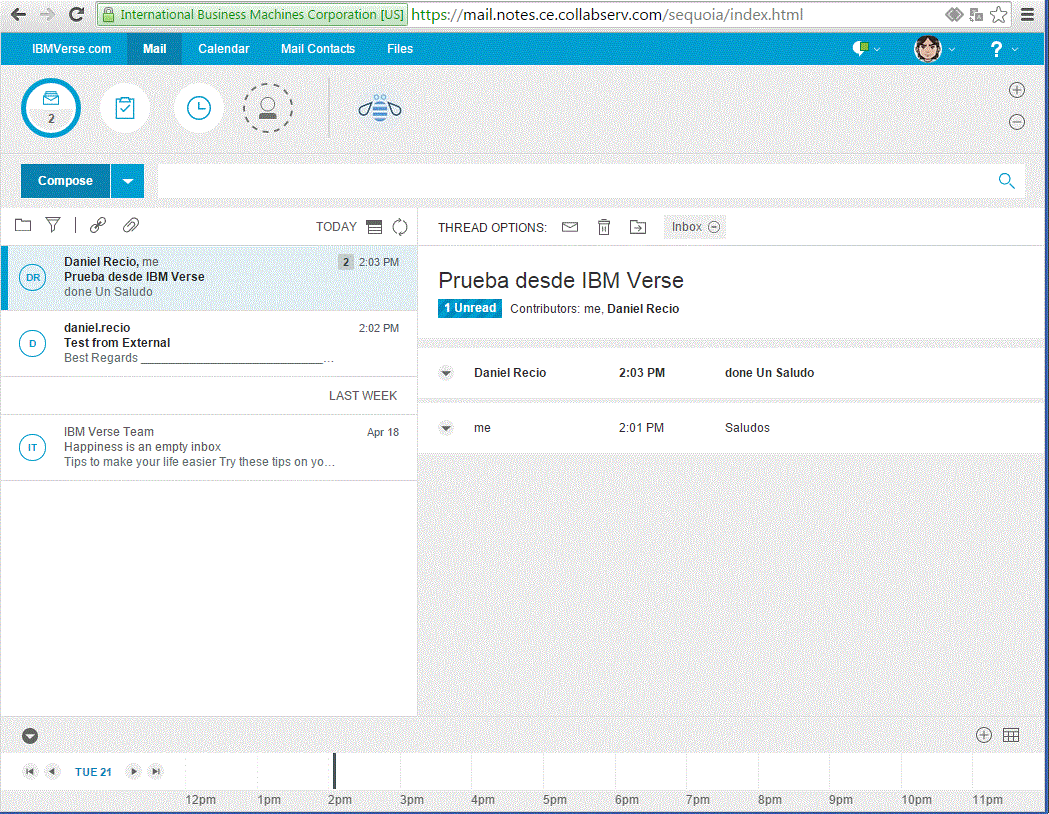Screen dimensions: 1049x814
Task: Bookmark page with the browser star
Action: coord(999,15)
